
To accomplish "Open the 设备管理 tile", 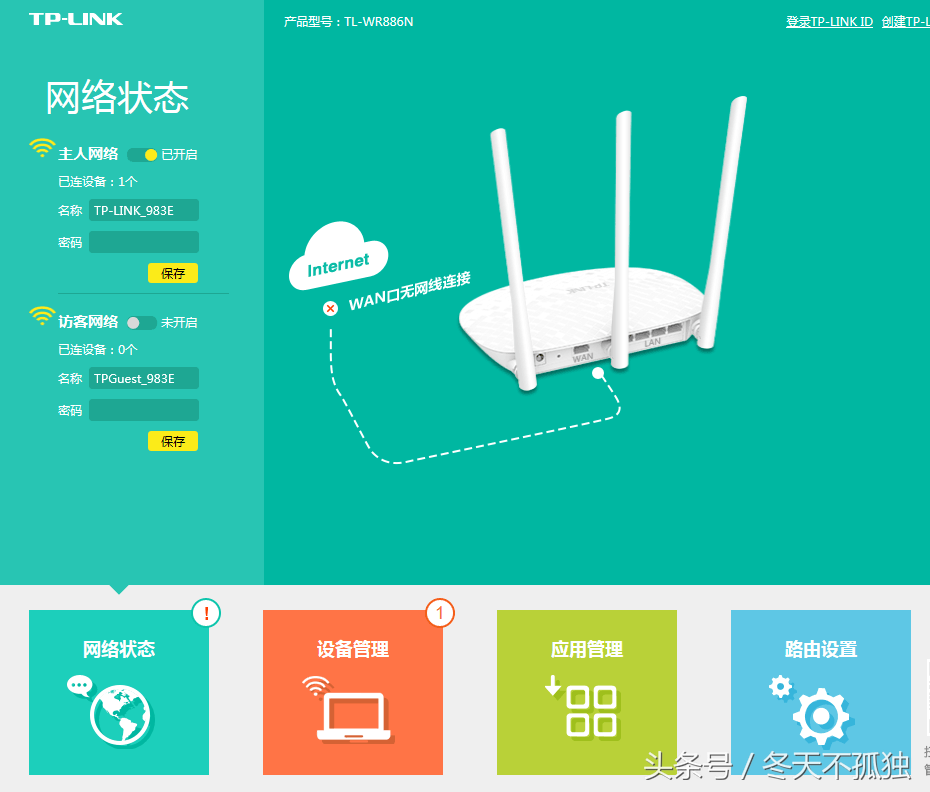I will pyautogui.click(x=353, y=692).
